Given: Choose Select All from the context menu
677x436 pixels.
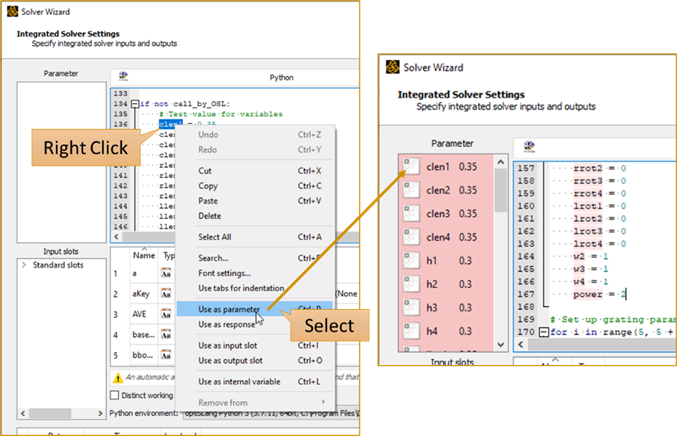Looking at the screenshot, I should coord(256,237).
